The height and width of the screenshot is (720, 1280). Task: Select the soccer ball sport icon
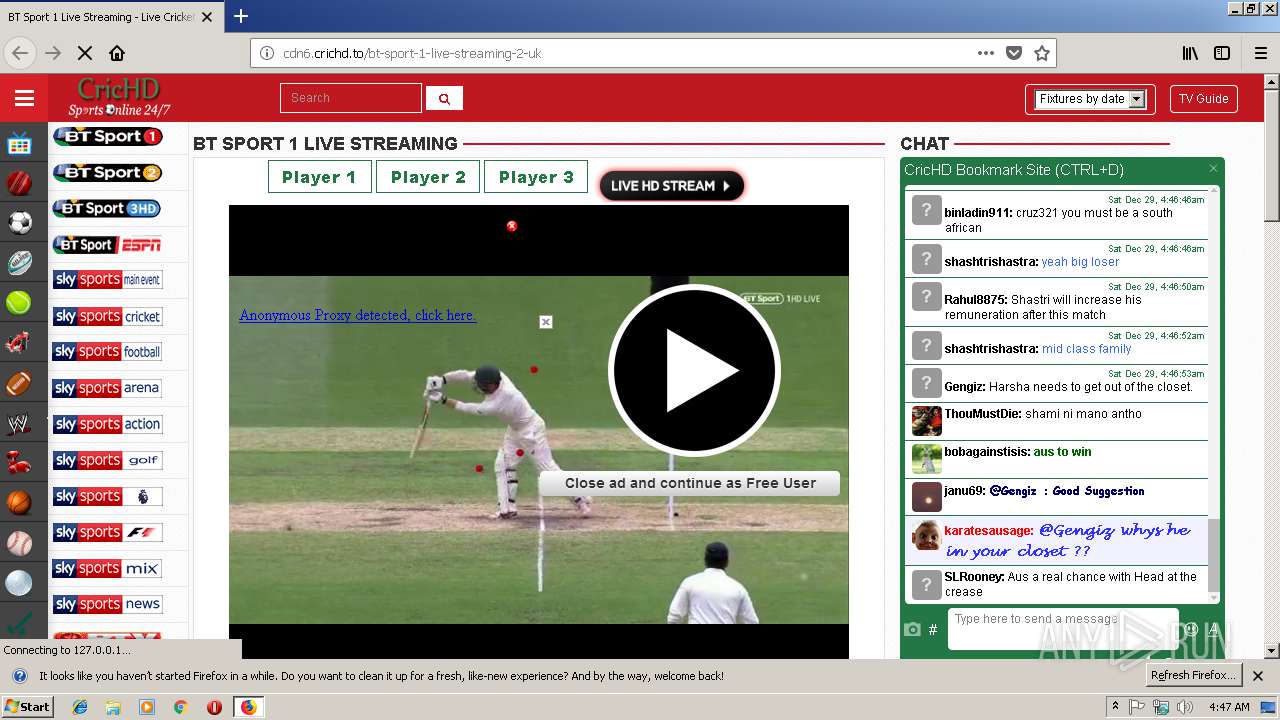pos(19,222)
